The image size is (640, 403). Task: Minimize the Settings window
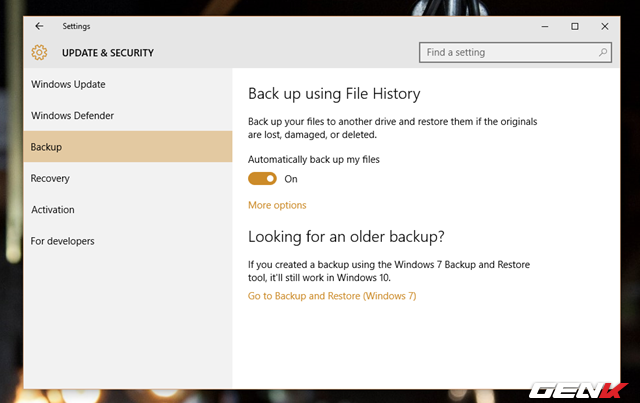545,27
